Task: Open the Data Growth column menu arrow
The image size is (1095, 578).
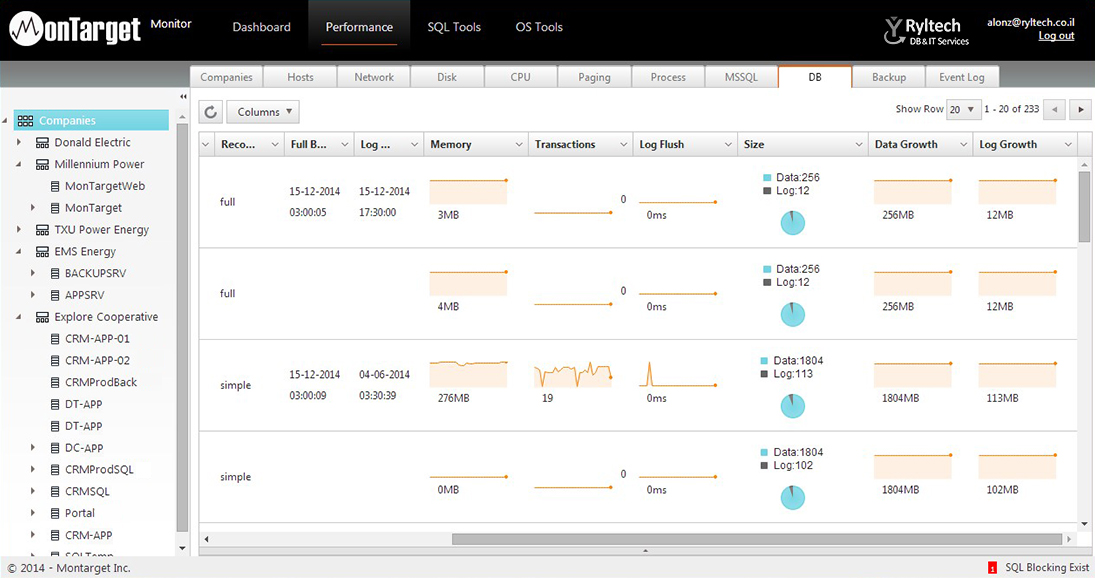Action: (x=964, y=144)
